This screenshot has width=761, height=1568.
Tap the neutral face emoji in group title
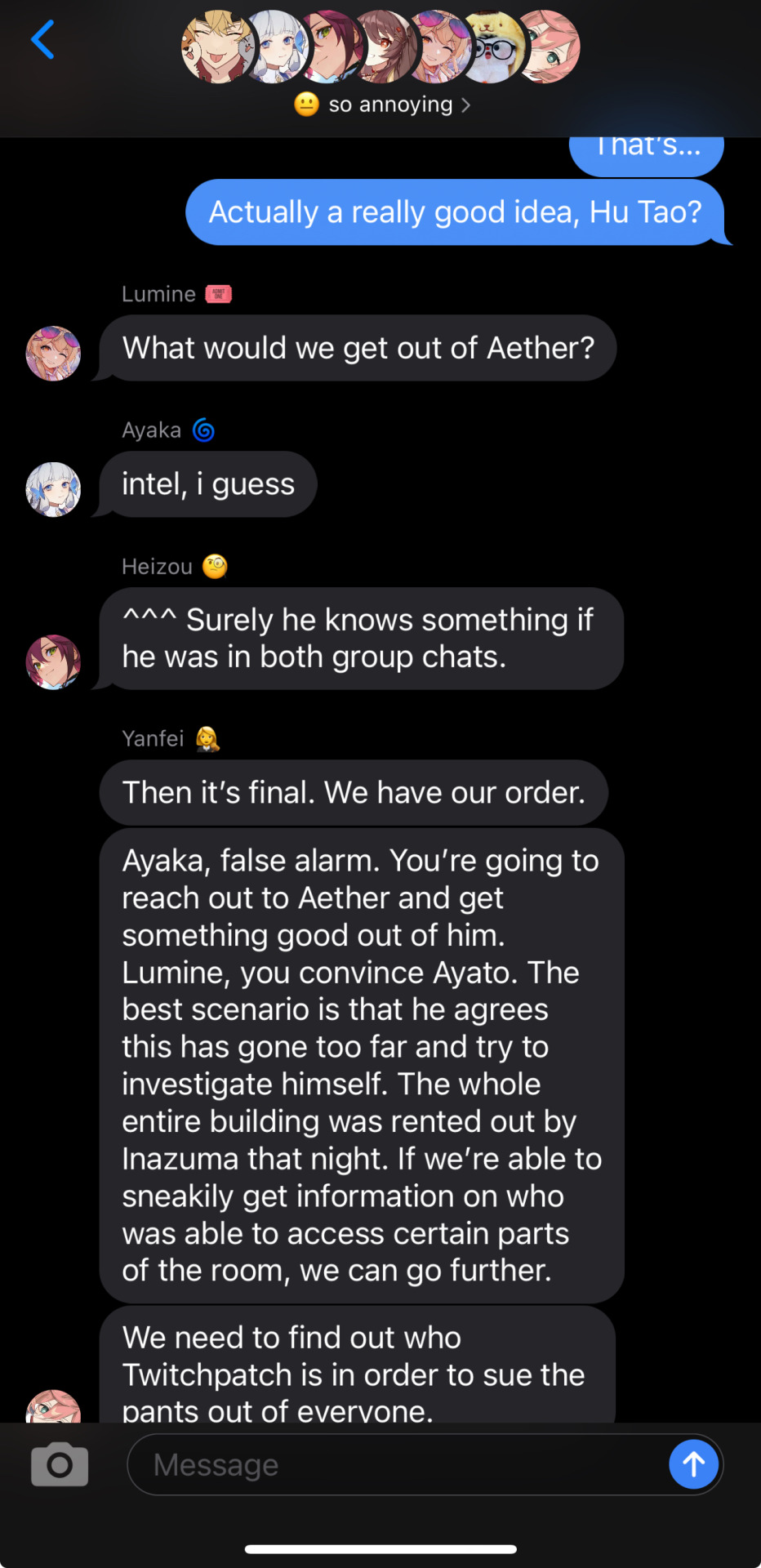[x=306, y=105]
